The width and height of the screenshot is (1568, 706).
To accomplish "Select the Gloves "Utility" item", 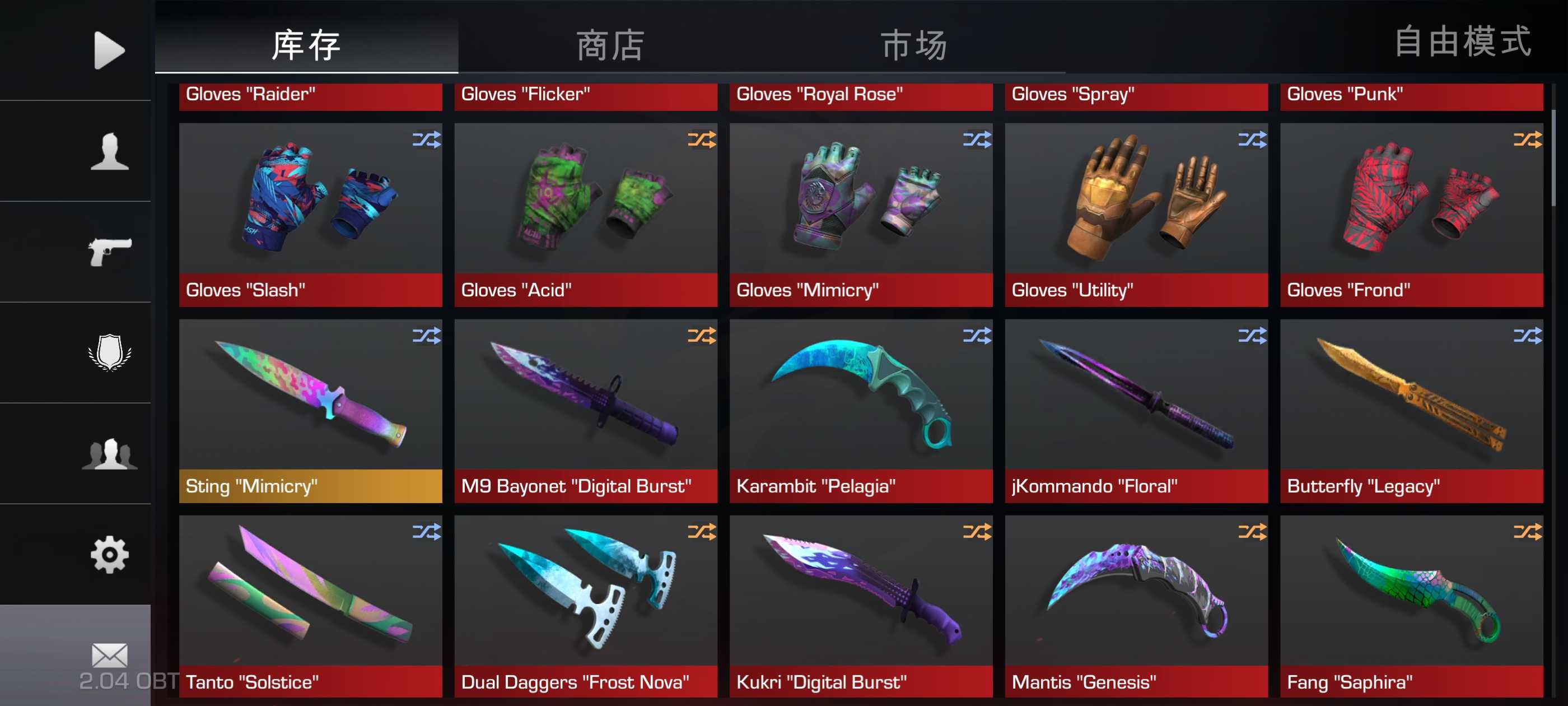I will tap(1136, 215).
